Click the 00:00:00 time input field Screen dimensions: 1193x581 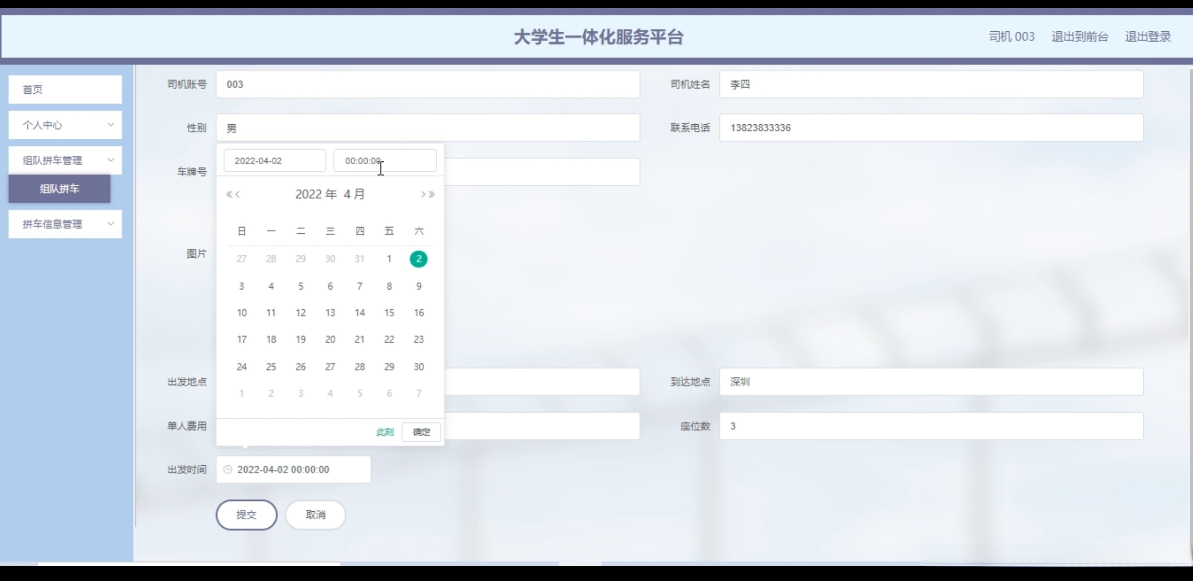point(384,159)
